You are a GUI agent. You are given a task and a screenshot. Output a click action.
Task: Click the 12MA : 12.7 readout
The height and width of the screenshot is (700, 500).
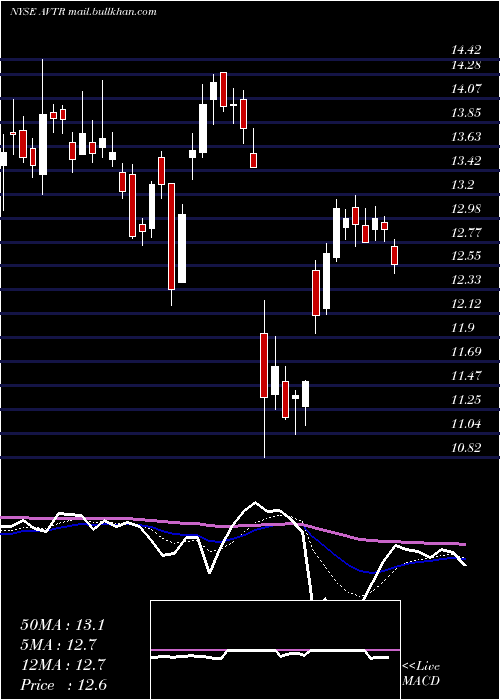coord(62,665)
